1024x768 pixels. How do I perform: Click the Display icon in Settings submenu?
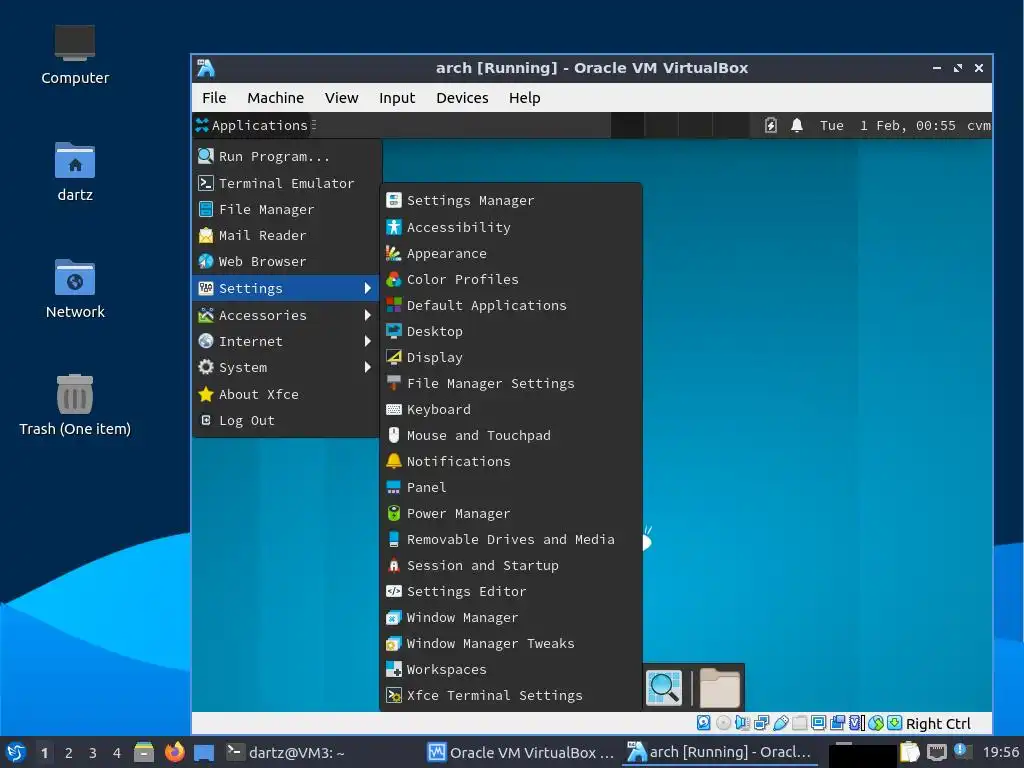click(394, 357)
